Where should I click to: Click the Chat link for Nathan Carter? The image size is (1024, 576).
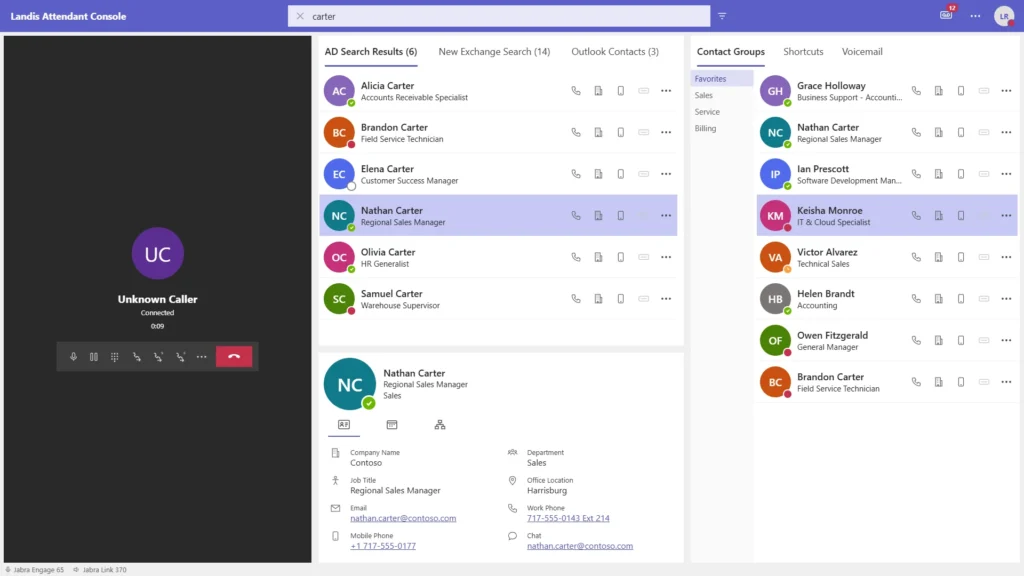(580, 546)
